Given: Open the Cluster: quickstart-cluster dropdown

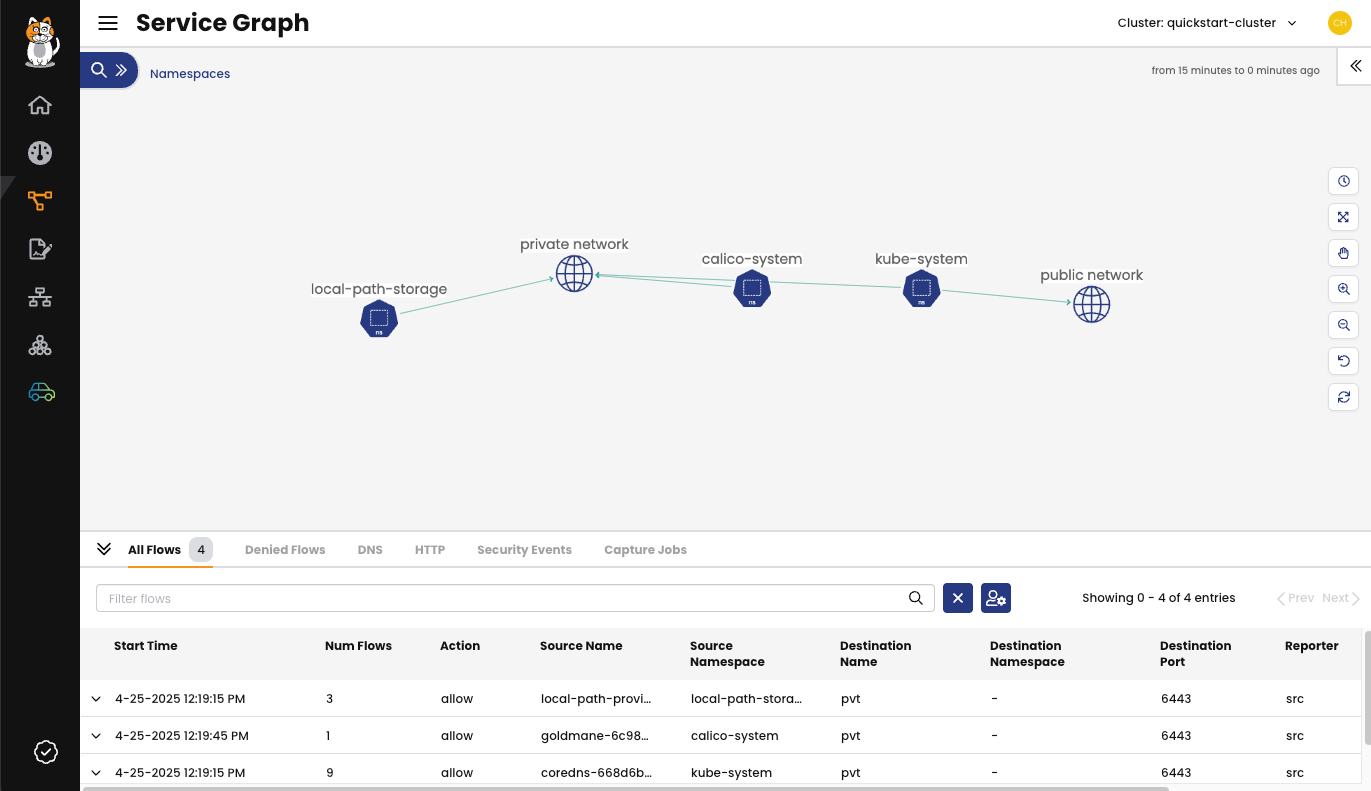Looking at the screenshot, I should tap(1207, 22).
